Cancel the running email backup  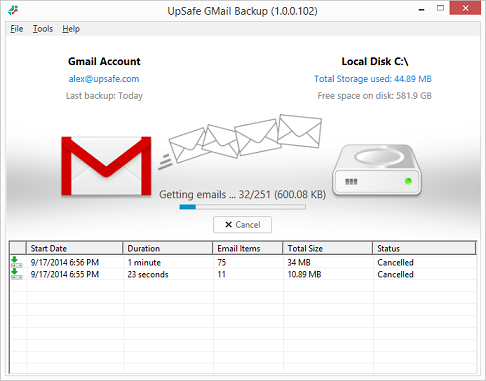click(x=242, y=225)
